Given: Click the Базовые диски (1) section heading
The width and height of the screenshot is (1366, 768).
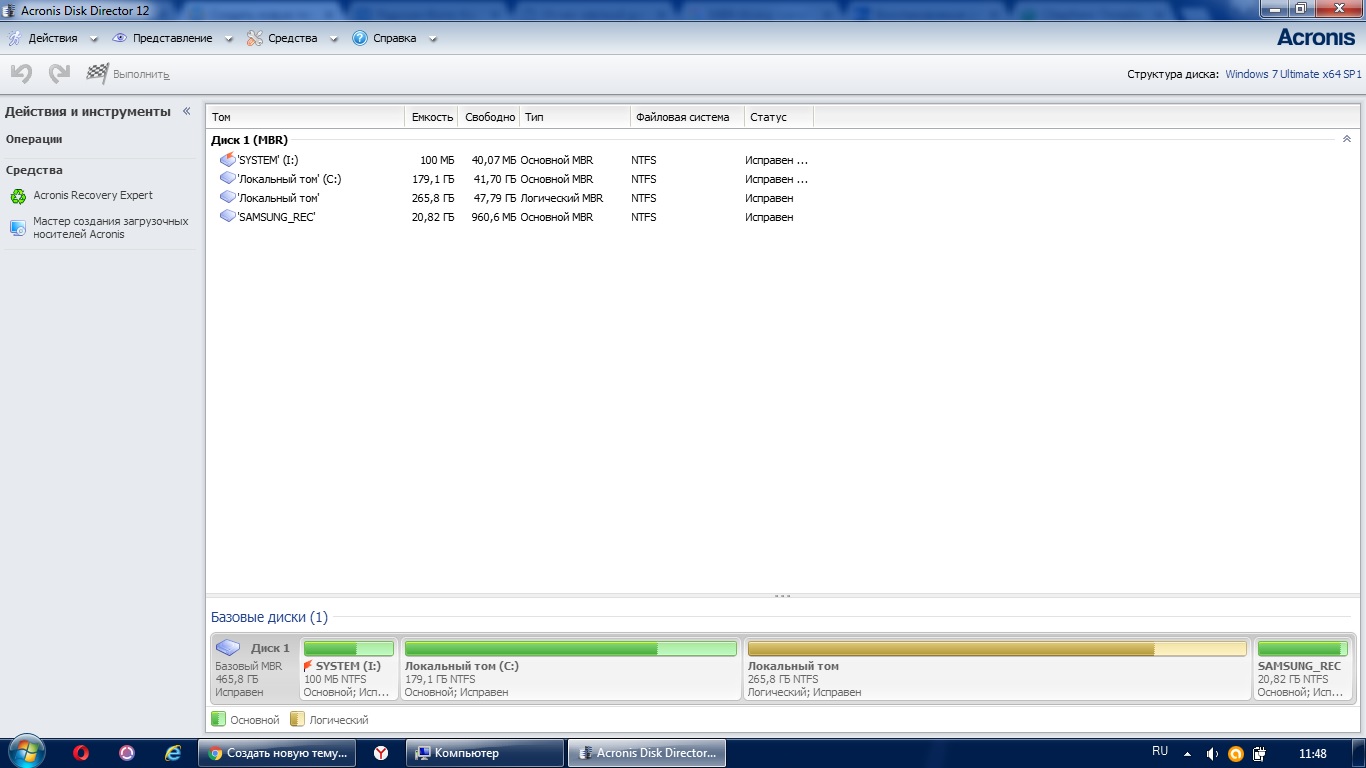Looking at the screenshot, I should (x=269, y=617).
